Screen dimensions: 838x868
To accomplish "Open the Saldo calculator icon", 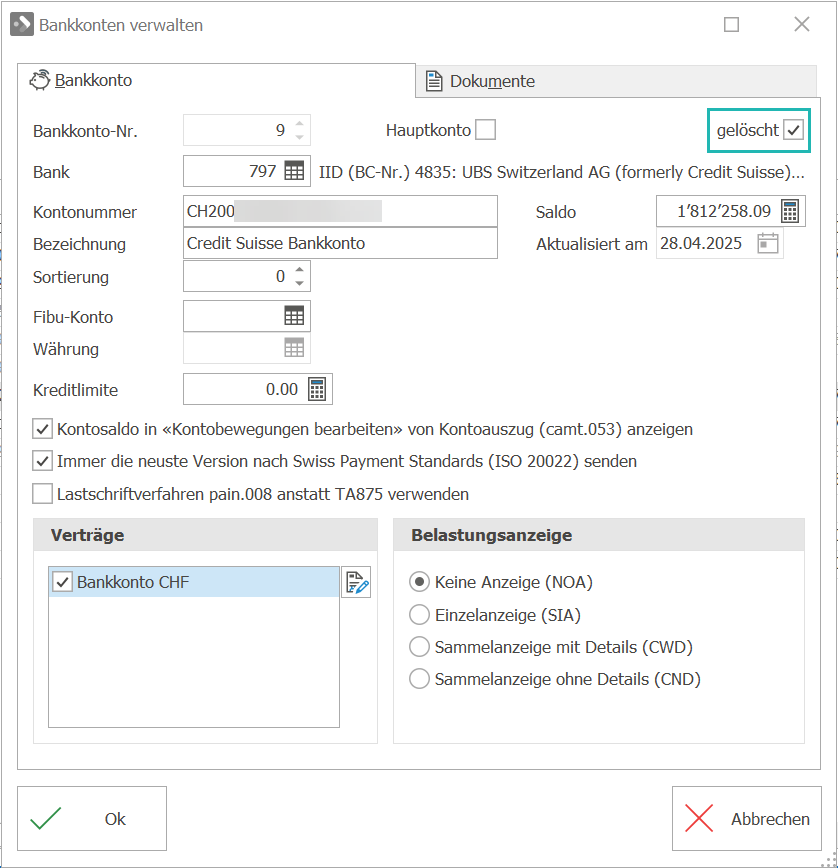I will [x=790, y=211].
